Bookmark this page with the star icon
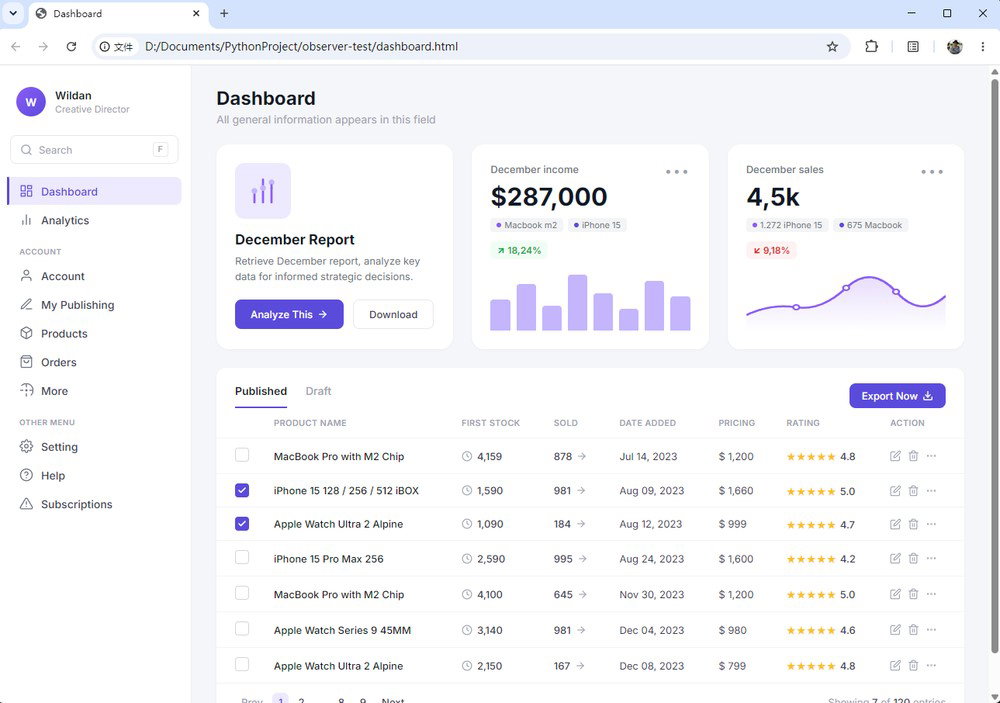 coord(832,47)
